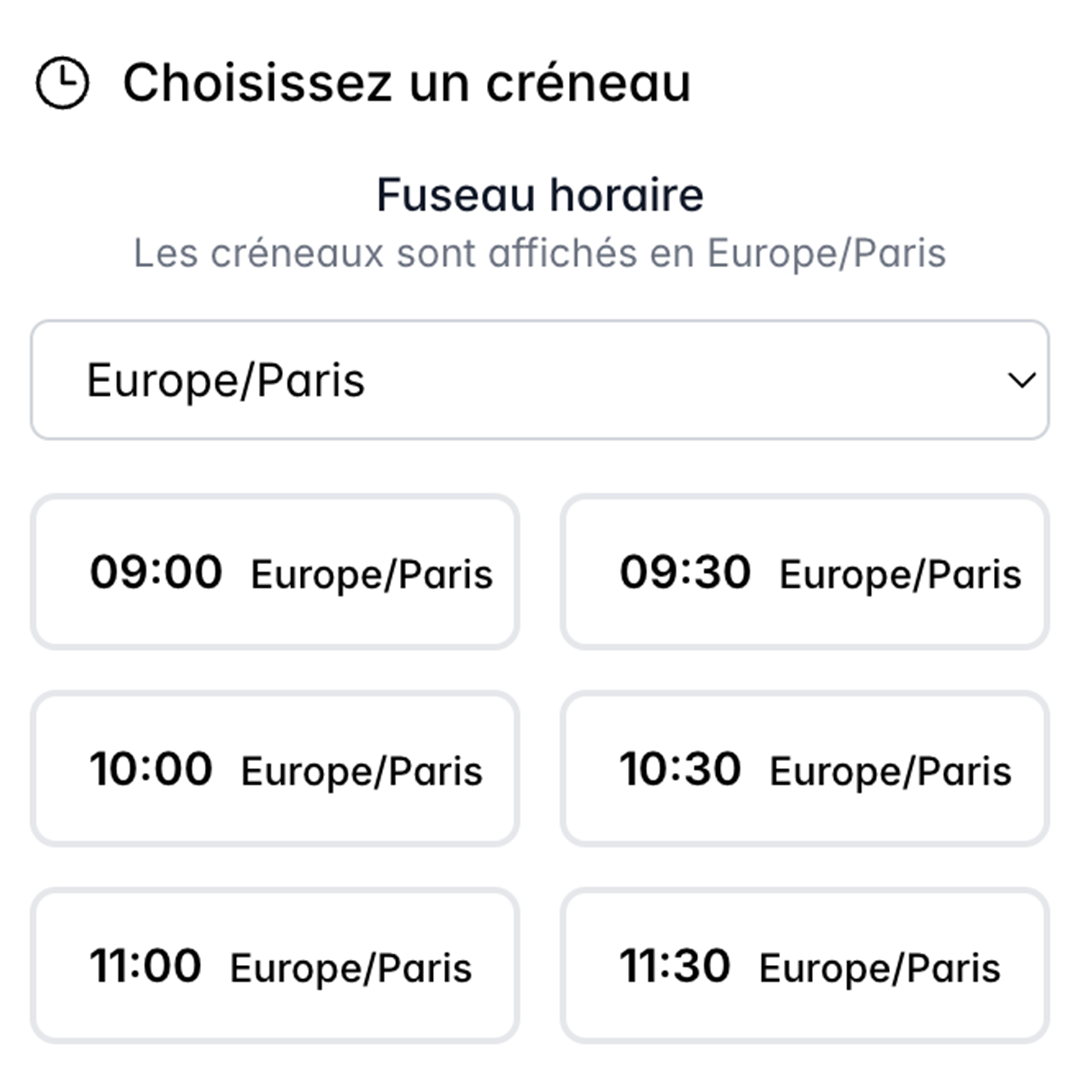
Task: Select the 09:00 Europe/Paris time slot
Action: (274, 571)
